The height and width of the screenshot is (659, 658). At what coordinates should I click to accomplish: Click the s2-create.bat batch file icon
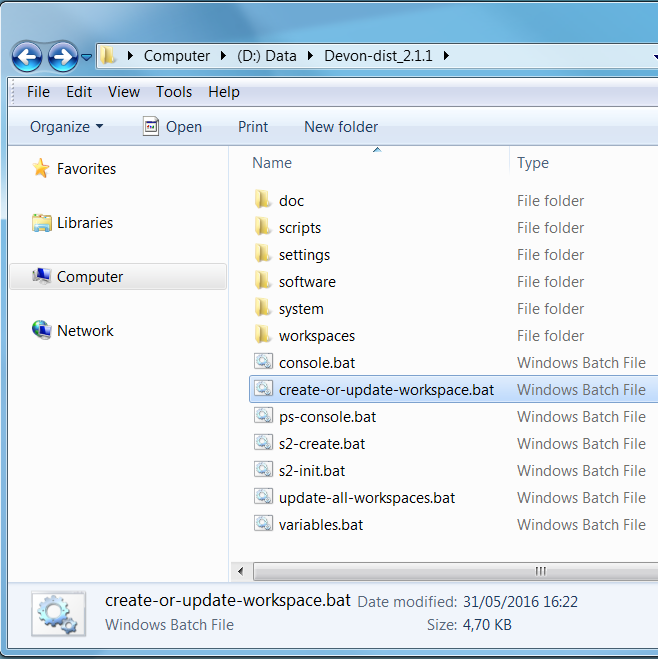263,443
